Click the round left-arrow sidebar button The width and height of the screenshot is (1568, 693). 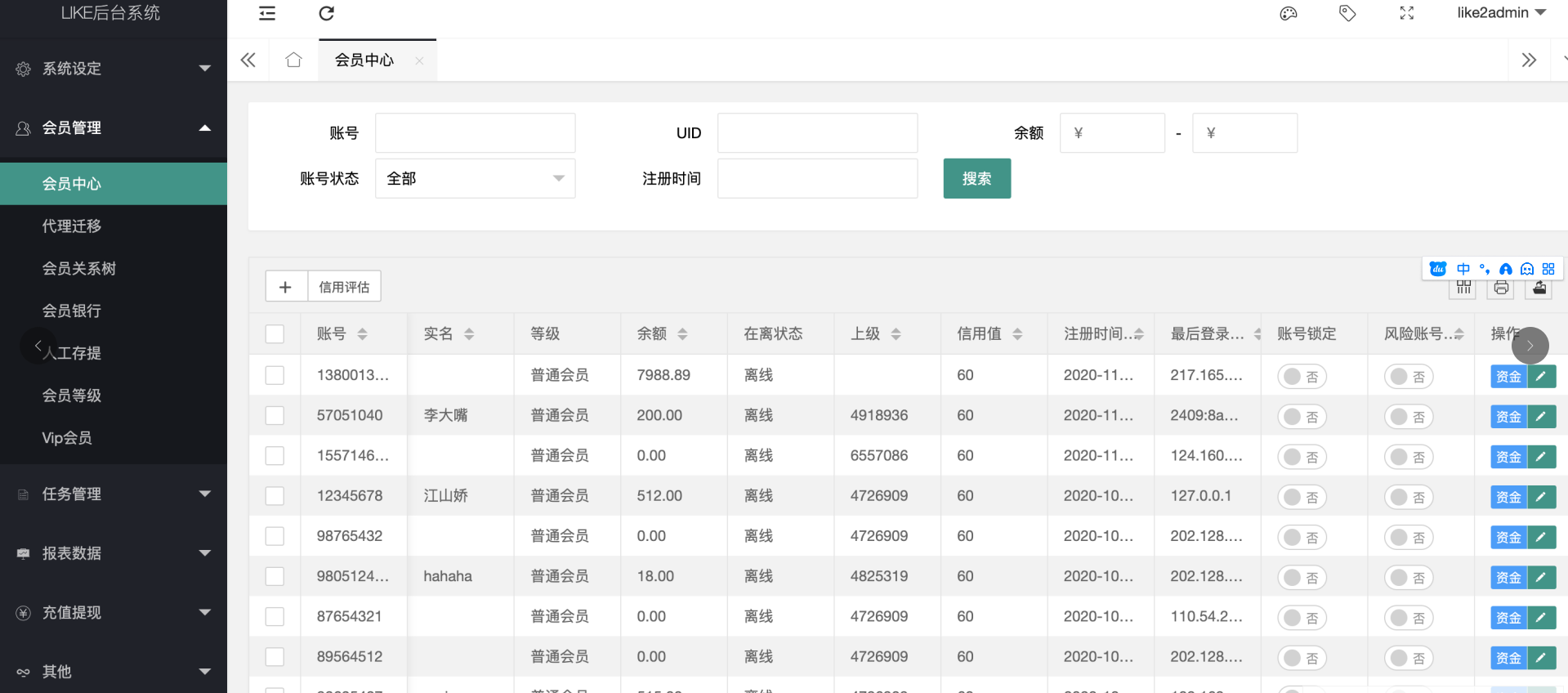[x=38, y=346]
